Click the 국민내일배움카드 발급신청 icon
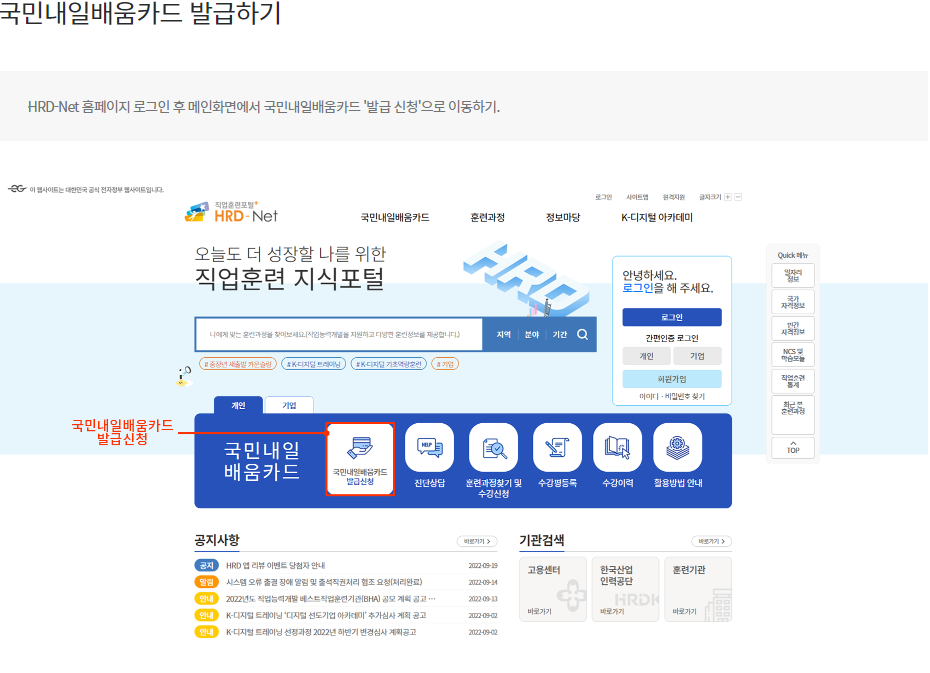 360,458
